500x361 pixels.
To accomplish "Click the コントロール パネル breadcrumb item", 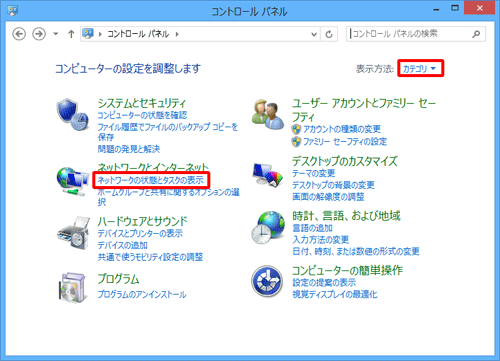I will tap(138, 34).
